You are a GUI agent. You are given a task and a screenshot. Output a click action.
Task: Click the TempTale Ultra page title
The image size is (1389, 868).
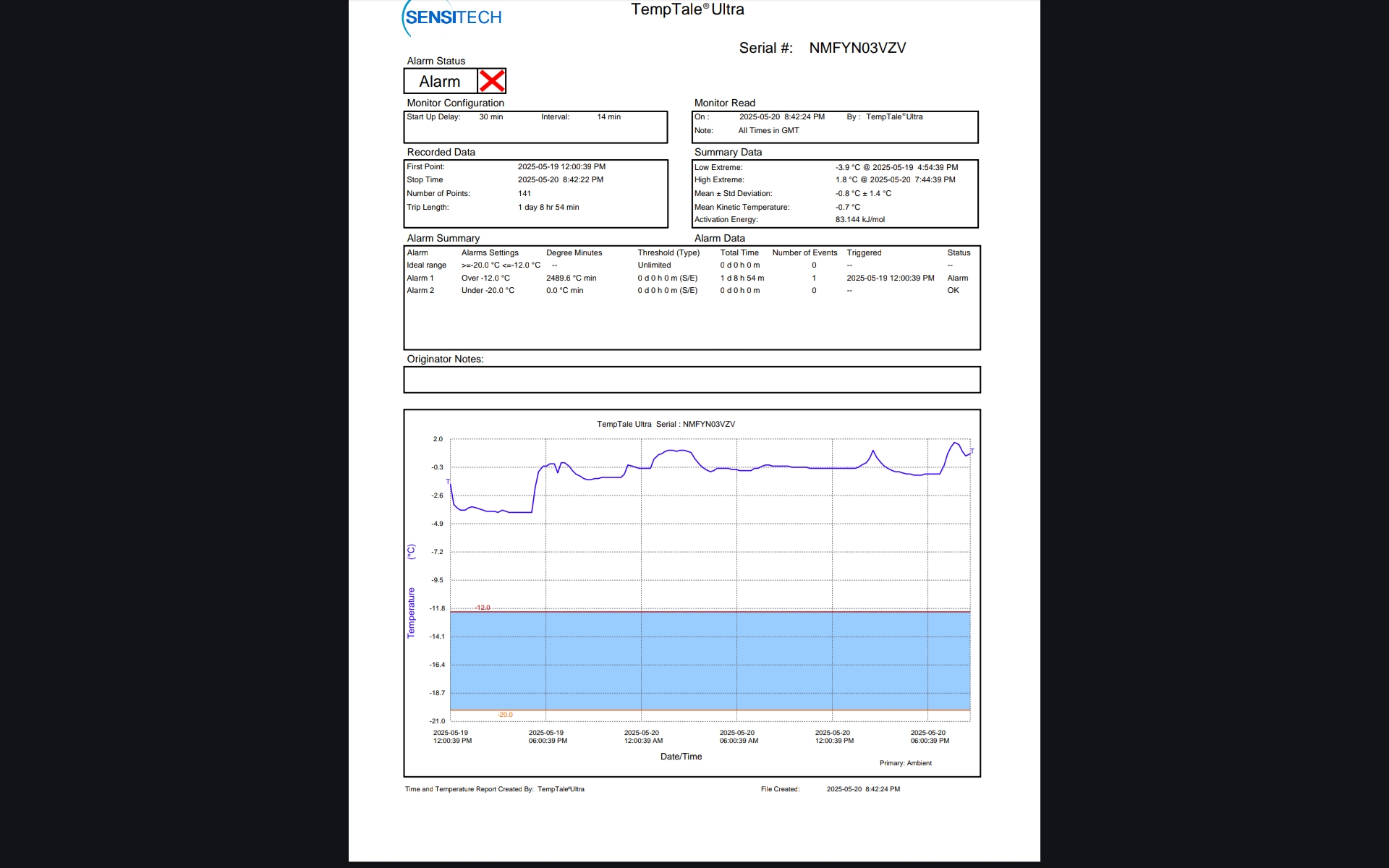point(687,9)
